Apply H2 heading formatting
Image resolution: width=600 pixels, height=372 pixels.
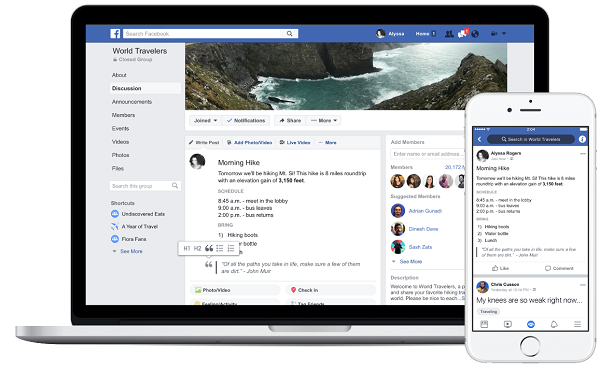[x=197, y=248]
